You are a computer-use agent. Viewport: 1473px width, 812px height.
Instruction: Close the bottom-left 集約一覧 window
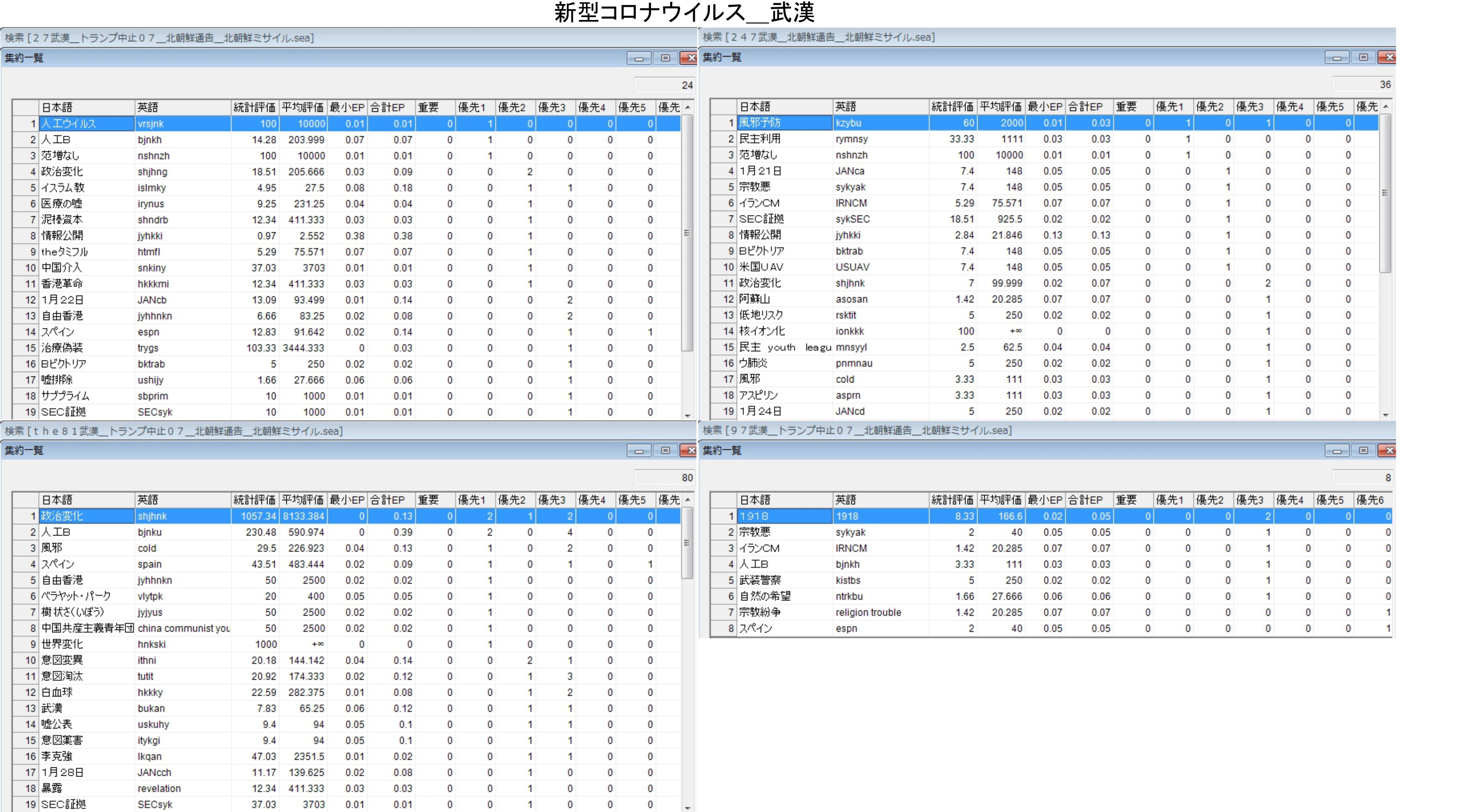pyautogui.click(x=689, y=451)
